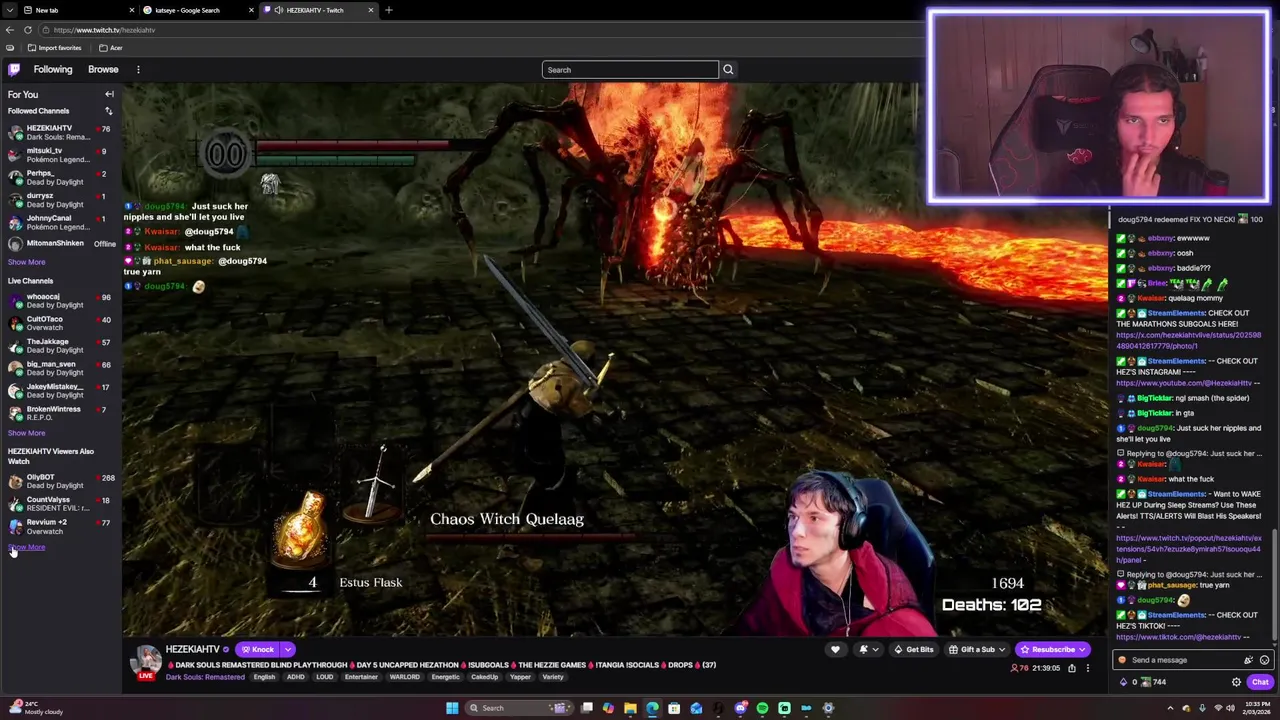Grab the chat panel scrollbar
The height and width of the screenshot is (720, 1280).
(1276, 585)
